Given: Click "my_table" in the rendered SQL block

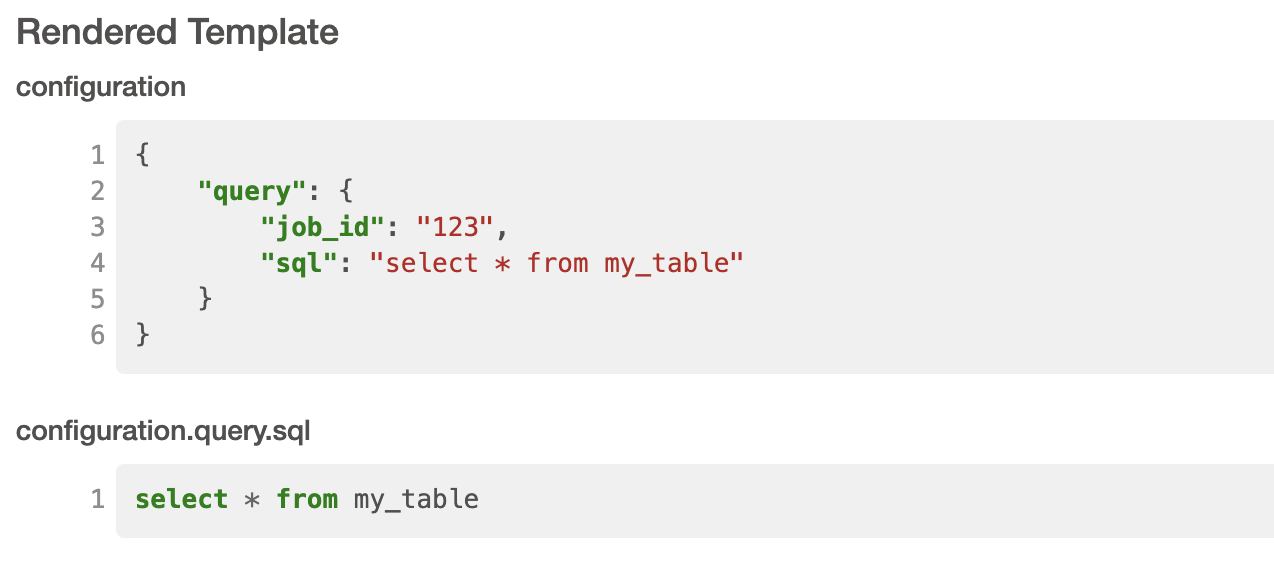Looking at the screenshot, I should [416, 499].
